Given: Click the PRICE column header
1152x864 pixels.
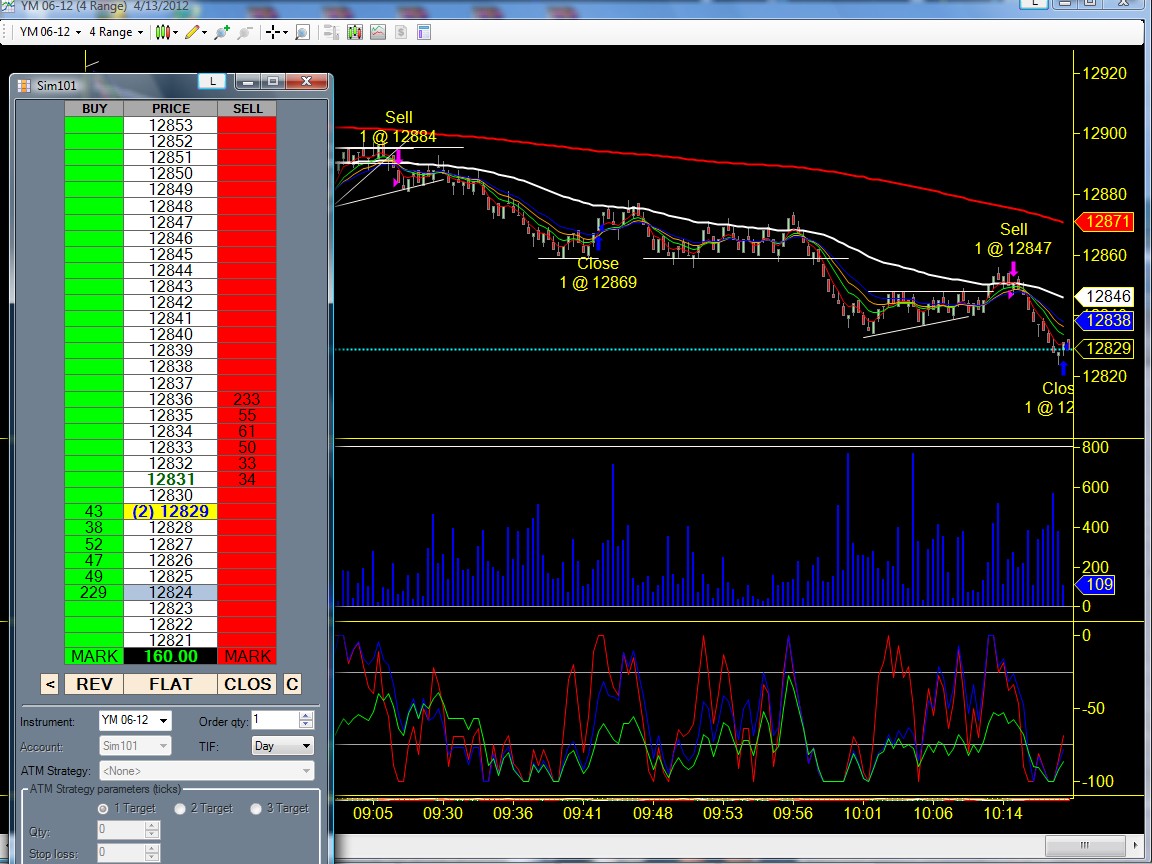Looking at the screenshot, I should tap(170, 109).
